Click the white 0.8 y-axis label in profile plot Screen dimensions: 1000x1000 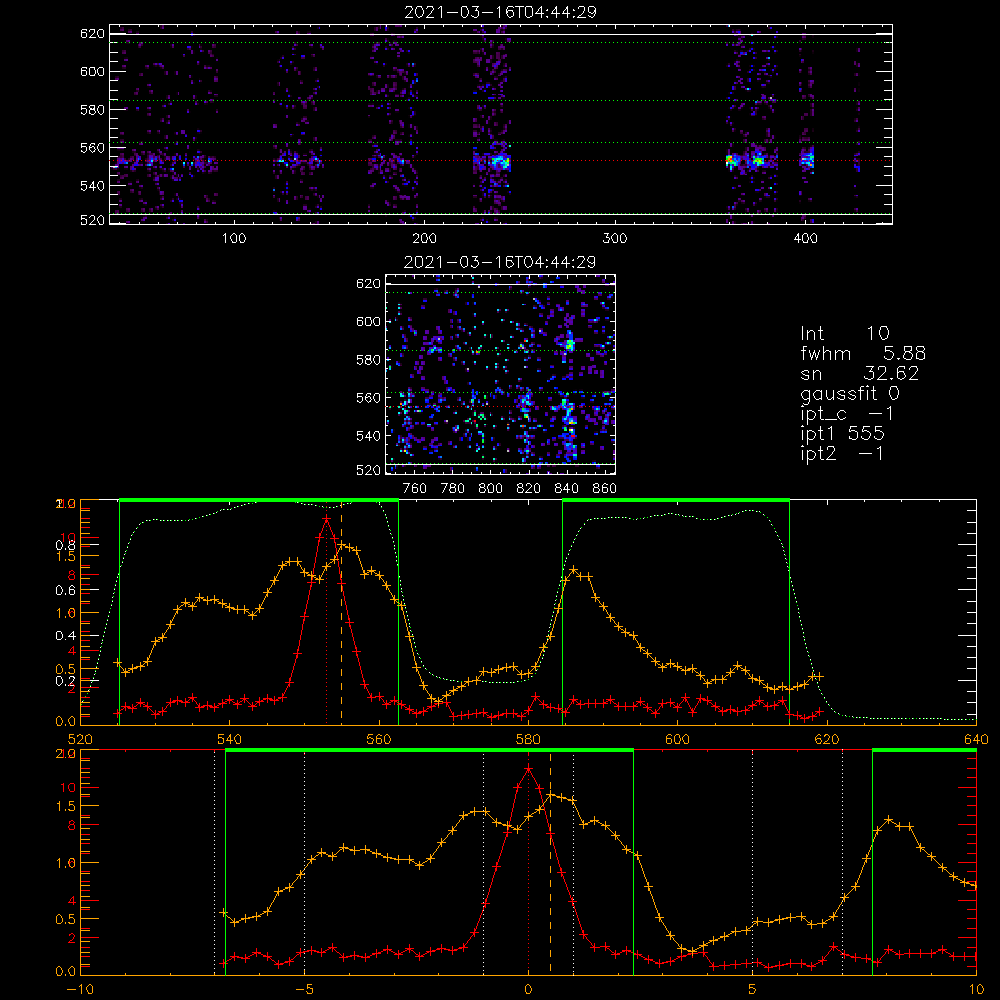tap(65, 545)
